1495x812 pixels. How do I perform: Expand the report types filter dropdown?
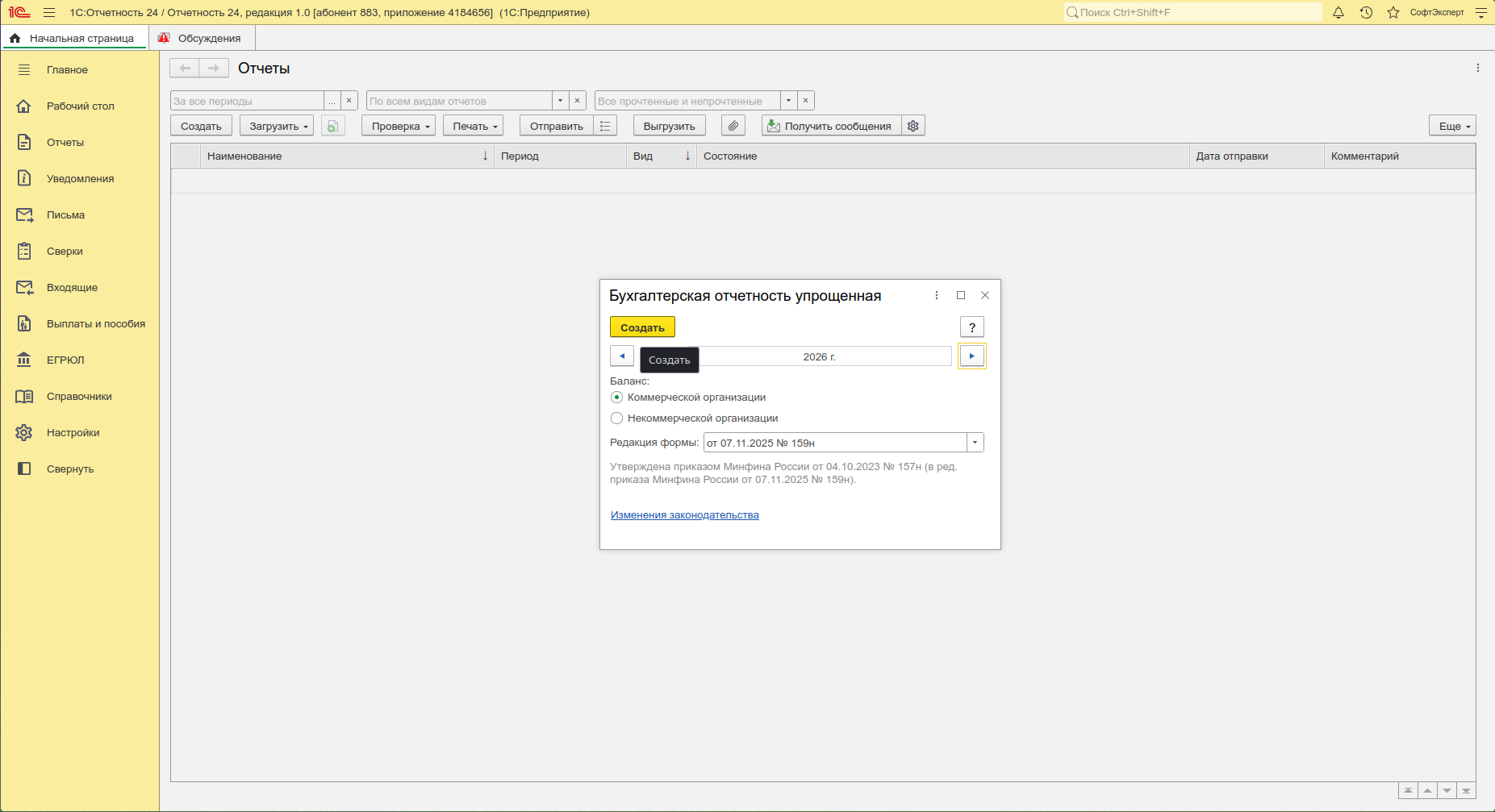(x=561, y=101)
